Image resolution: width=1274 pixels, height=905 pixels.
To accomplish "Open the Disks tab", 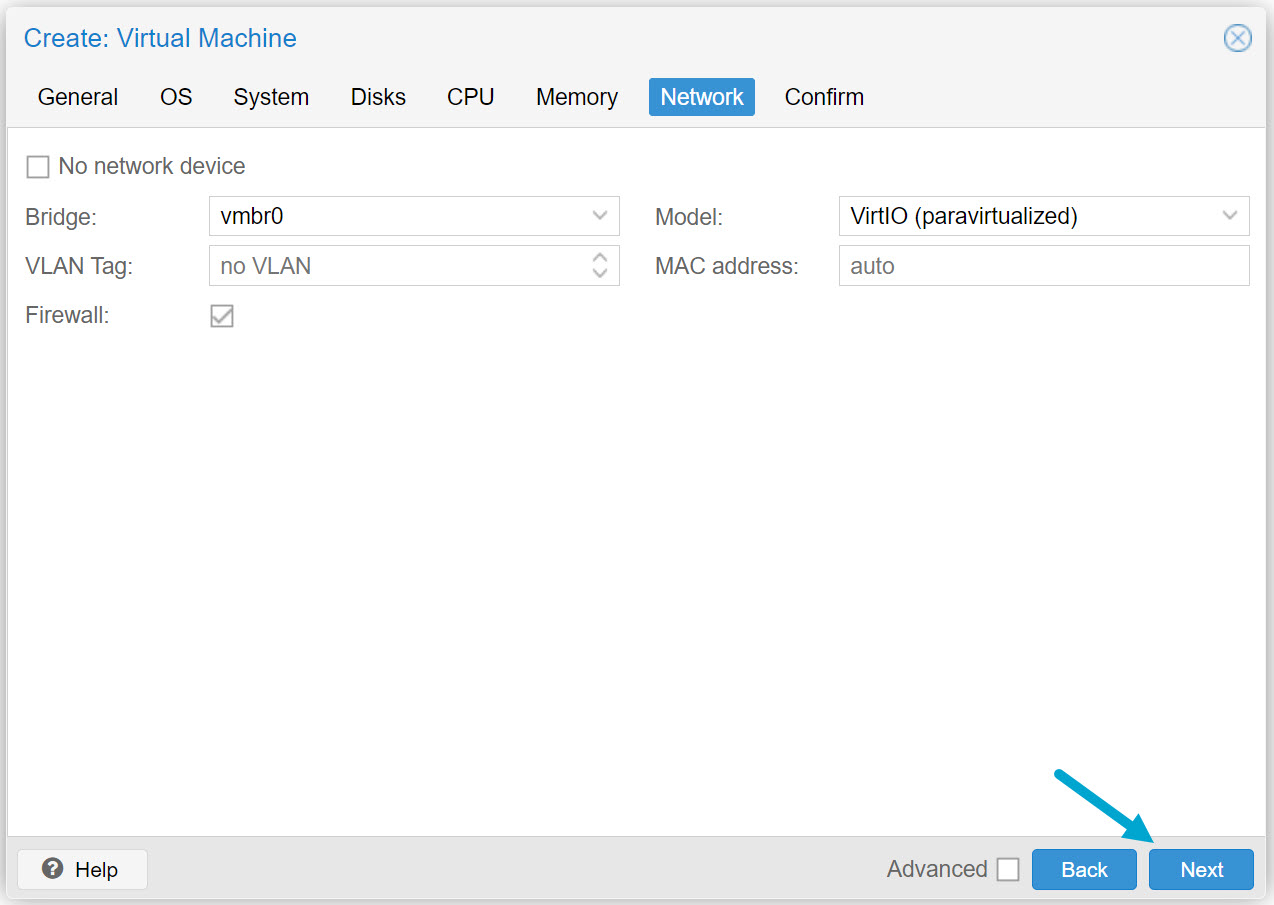I will coord(377,96).
